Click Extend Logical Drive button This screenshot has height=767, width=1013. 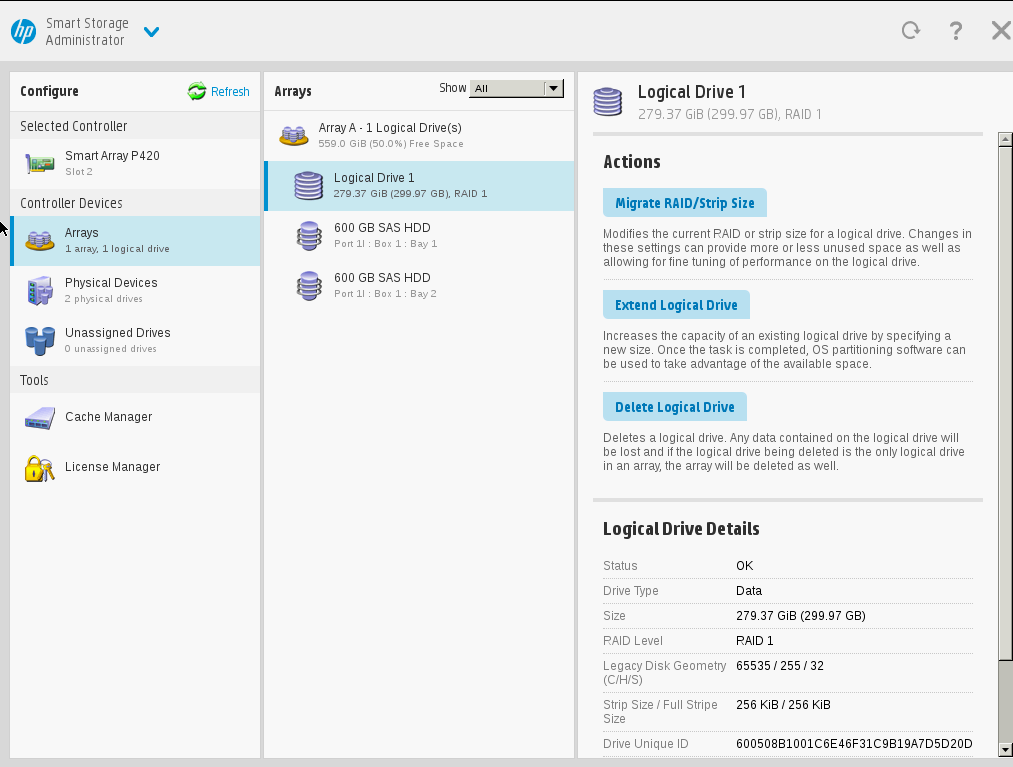pyautogui.click(x=676, y=305)
